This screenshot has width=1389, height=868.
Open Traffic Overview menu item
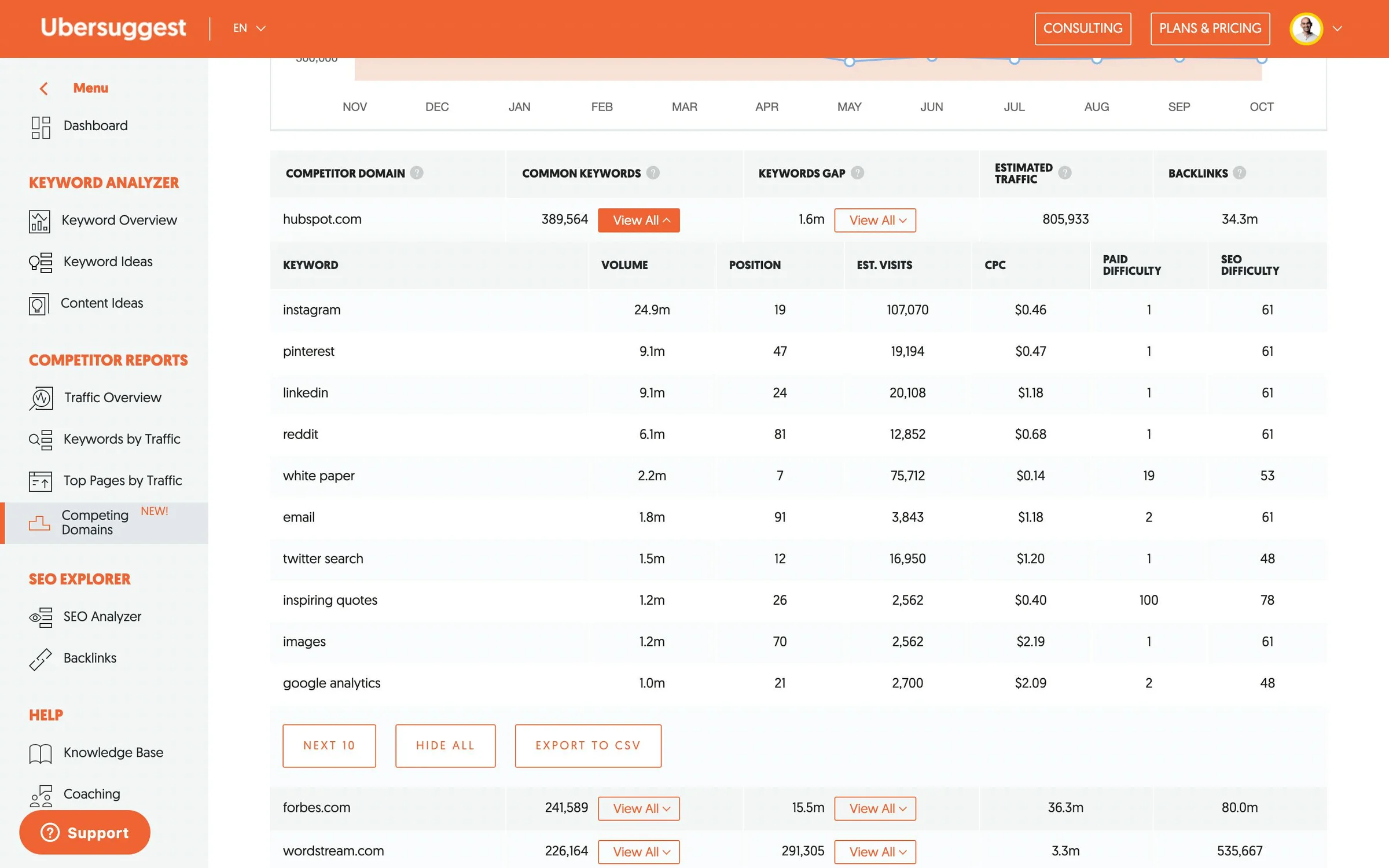point(112,398)
